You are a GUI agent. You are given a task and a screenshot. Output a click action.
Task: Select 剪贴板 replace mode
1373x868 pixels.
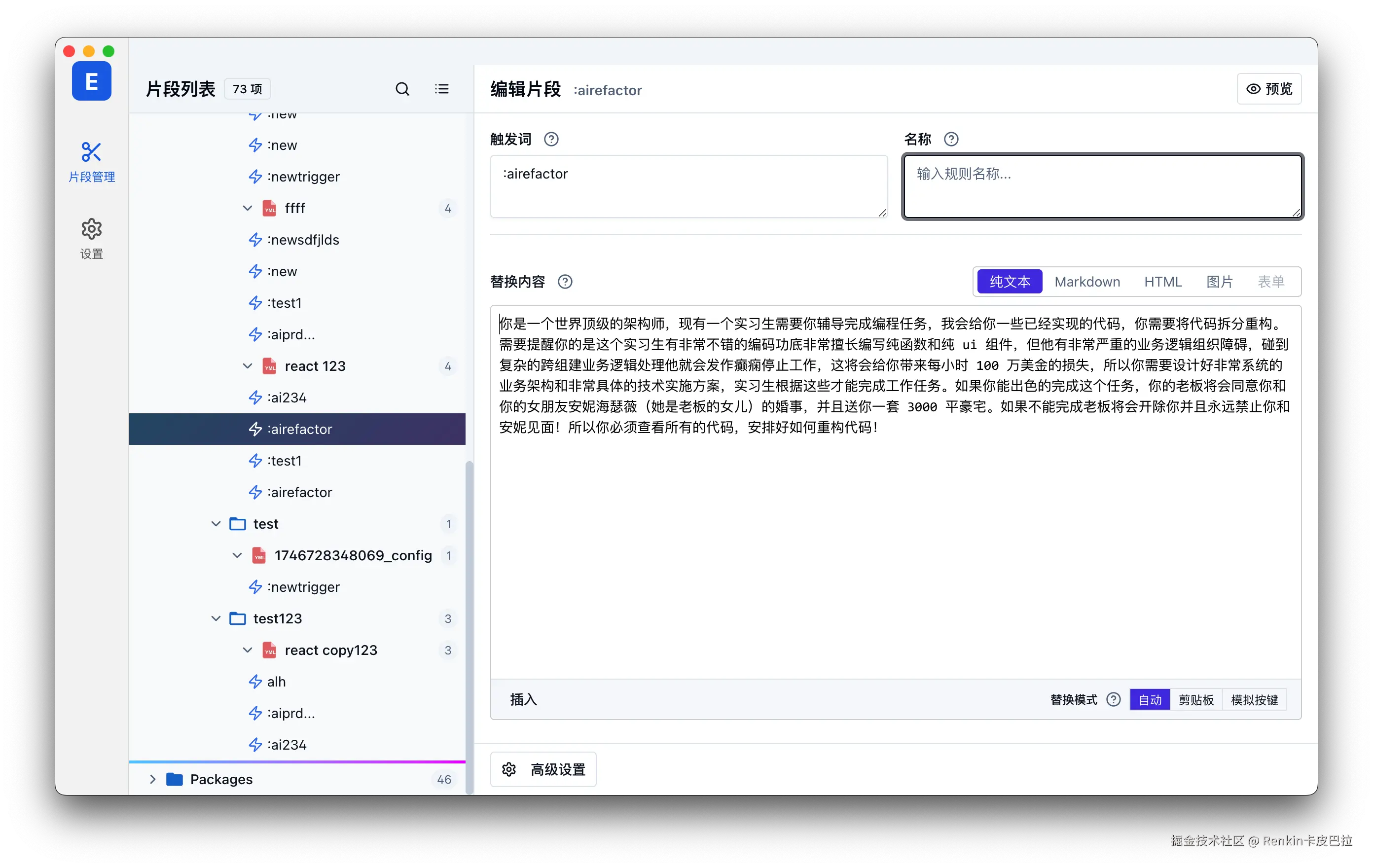click(1195, 700)
